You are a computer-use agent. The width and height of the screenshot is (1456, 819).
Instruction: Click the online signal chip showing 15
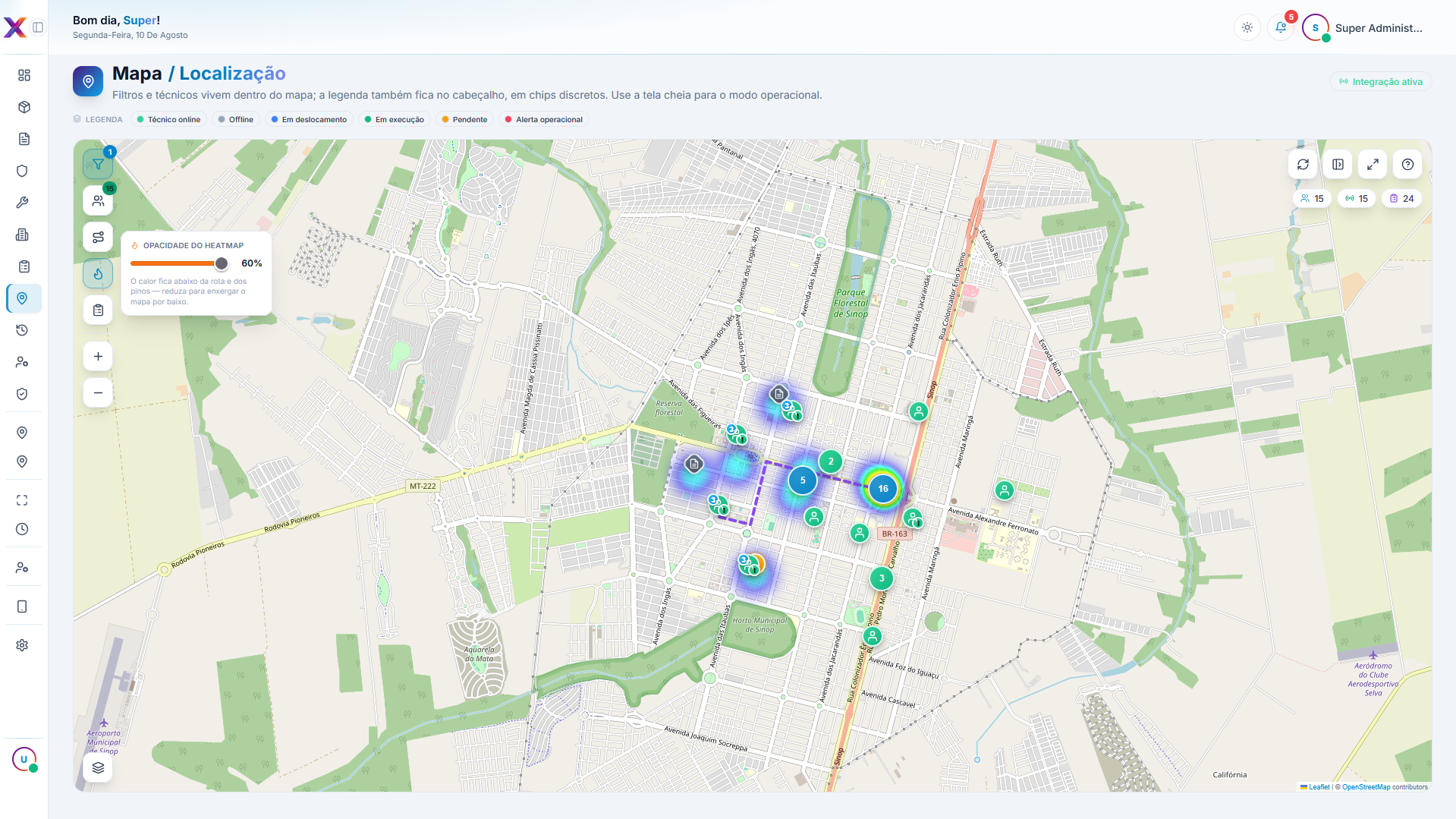pos(1357,199)
